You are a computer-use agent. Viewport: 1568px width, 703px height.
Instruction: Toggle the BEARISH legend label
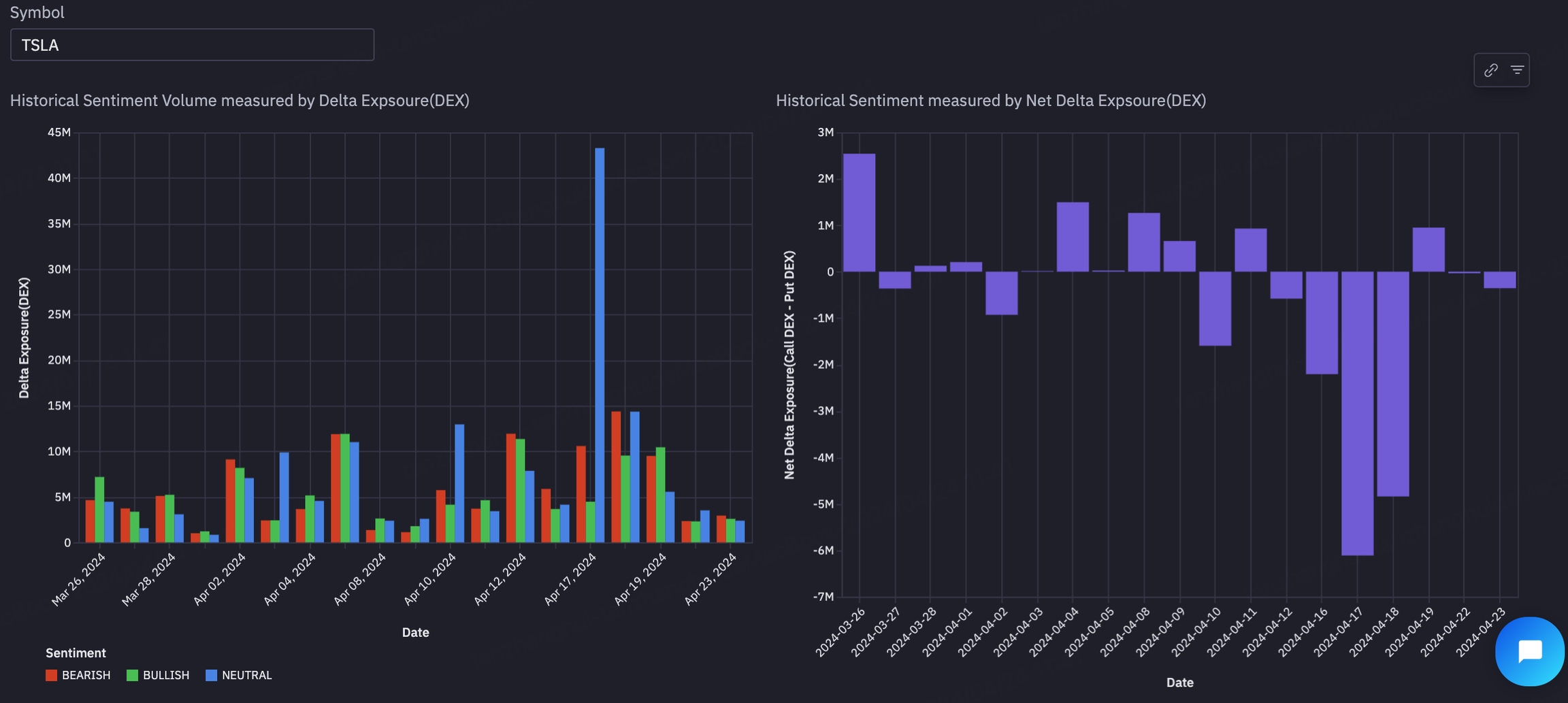pyautogui.click(x=86, y=675)
